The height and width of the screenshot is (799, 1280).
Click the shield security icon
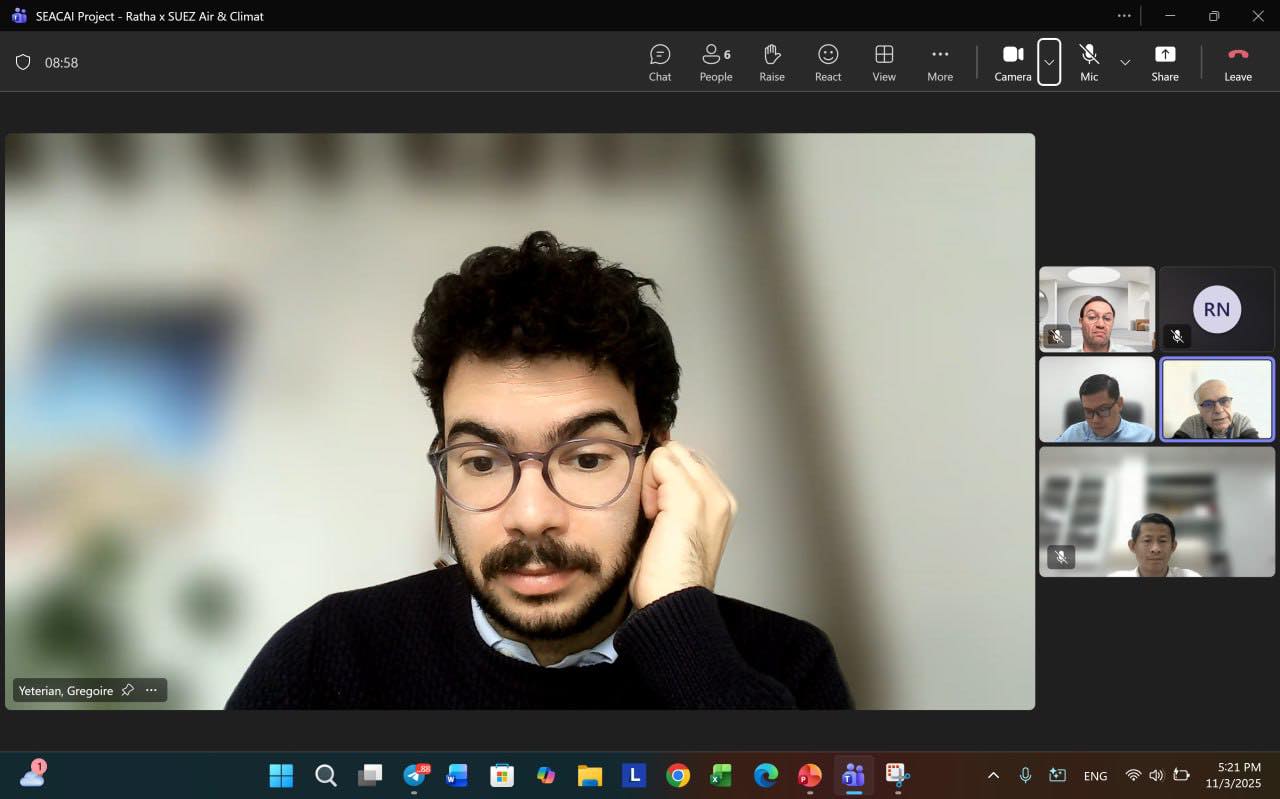tap(23, 62)
